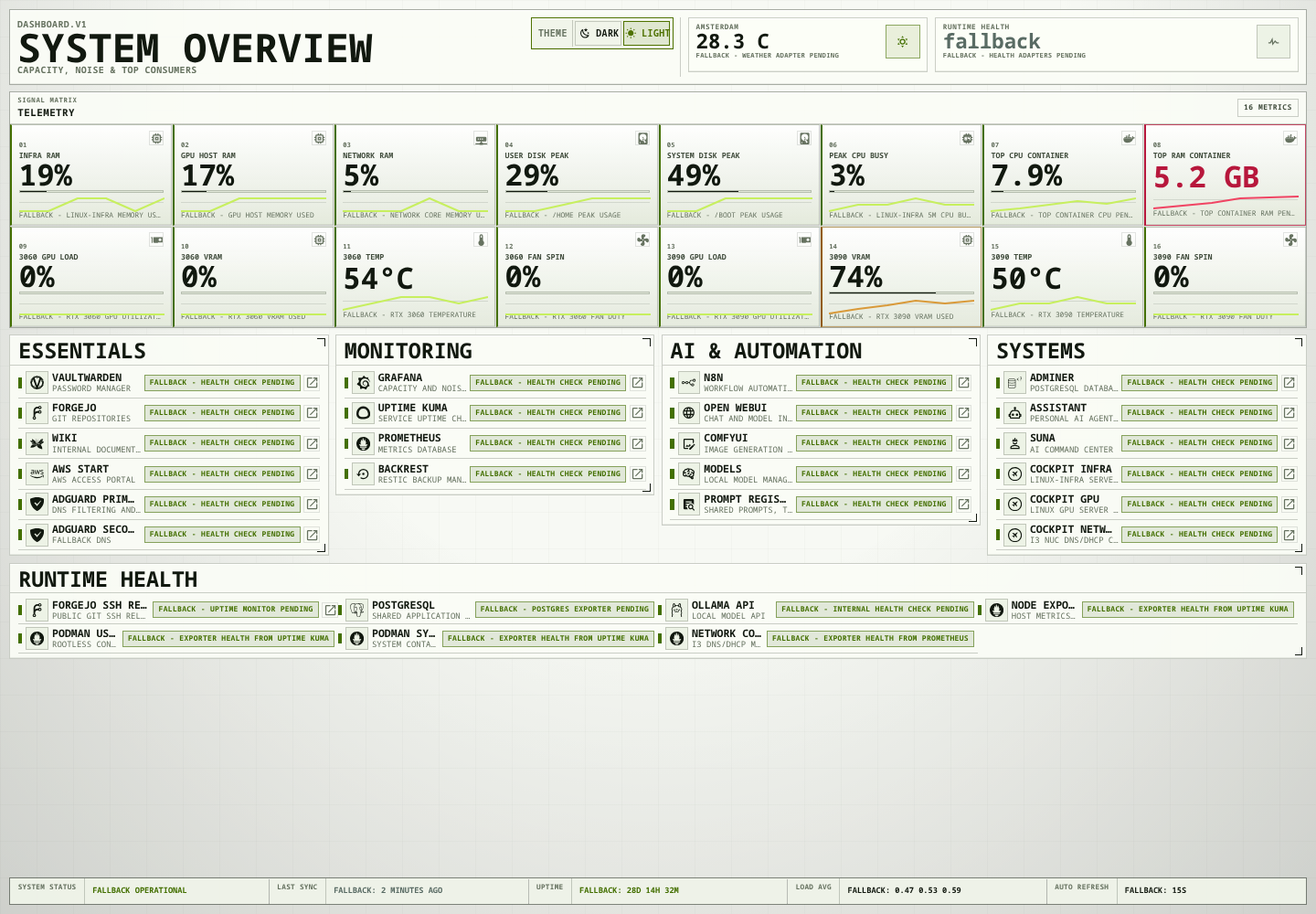Open the Wiki service link
This screenshot has height=914, width=1316.
coord(312,443)
